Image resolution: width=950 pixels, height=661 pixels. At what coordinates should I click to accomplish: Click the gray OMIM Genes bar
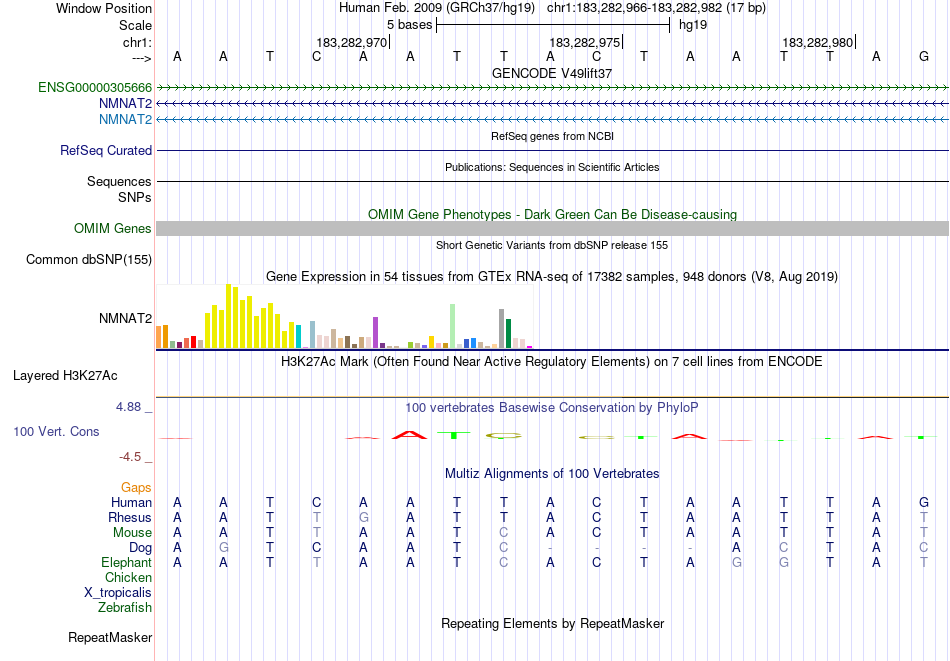[553, 228]
